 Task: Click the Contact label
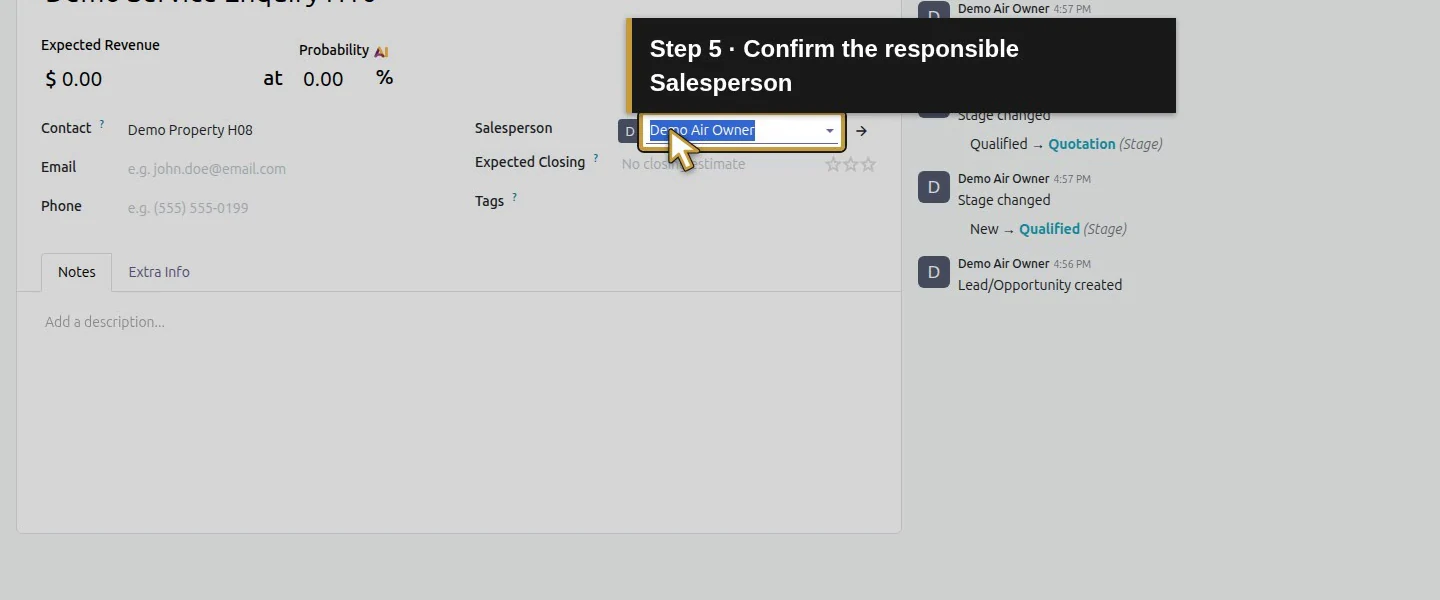66,128
